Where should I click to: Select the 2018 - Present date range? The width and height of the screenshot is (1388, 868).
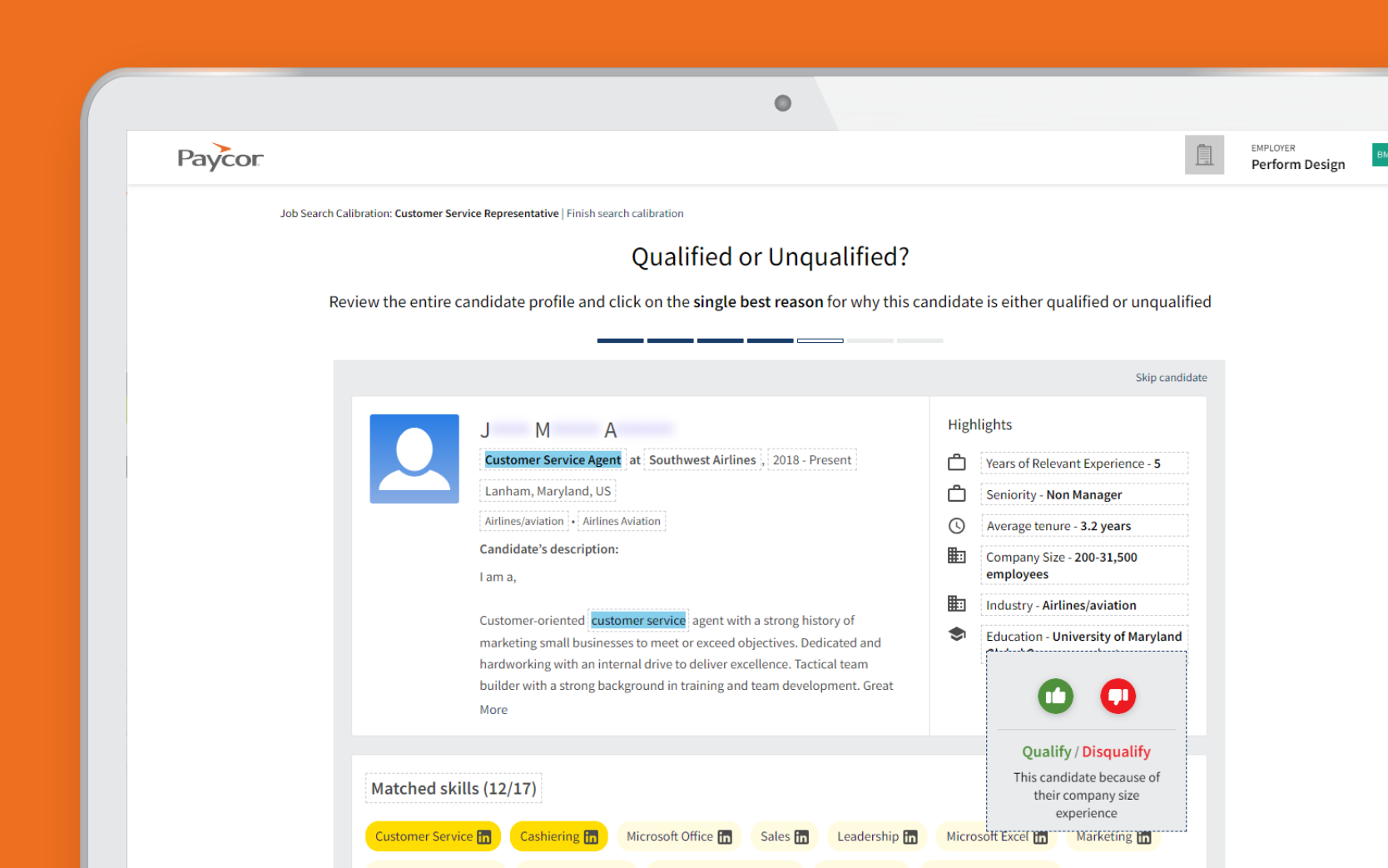click(x=812, y=460)
